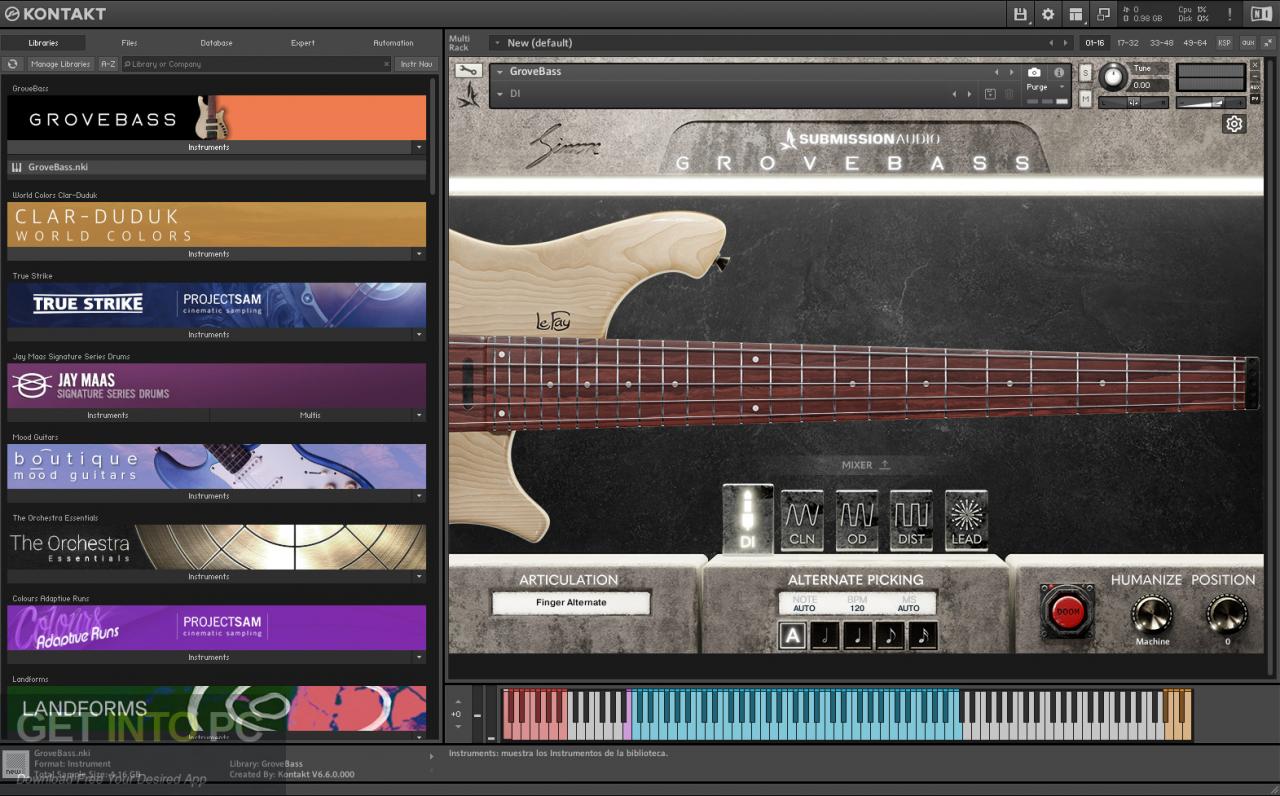Expand The Orchestra Essentials Instruments arrow
The height and width of the screenshot is (796, 1280).
418,576
